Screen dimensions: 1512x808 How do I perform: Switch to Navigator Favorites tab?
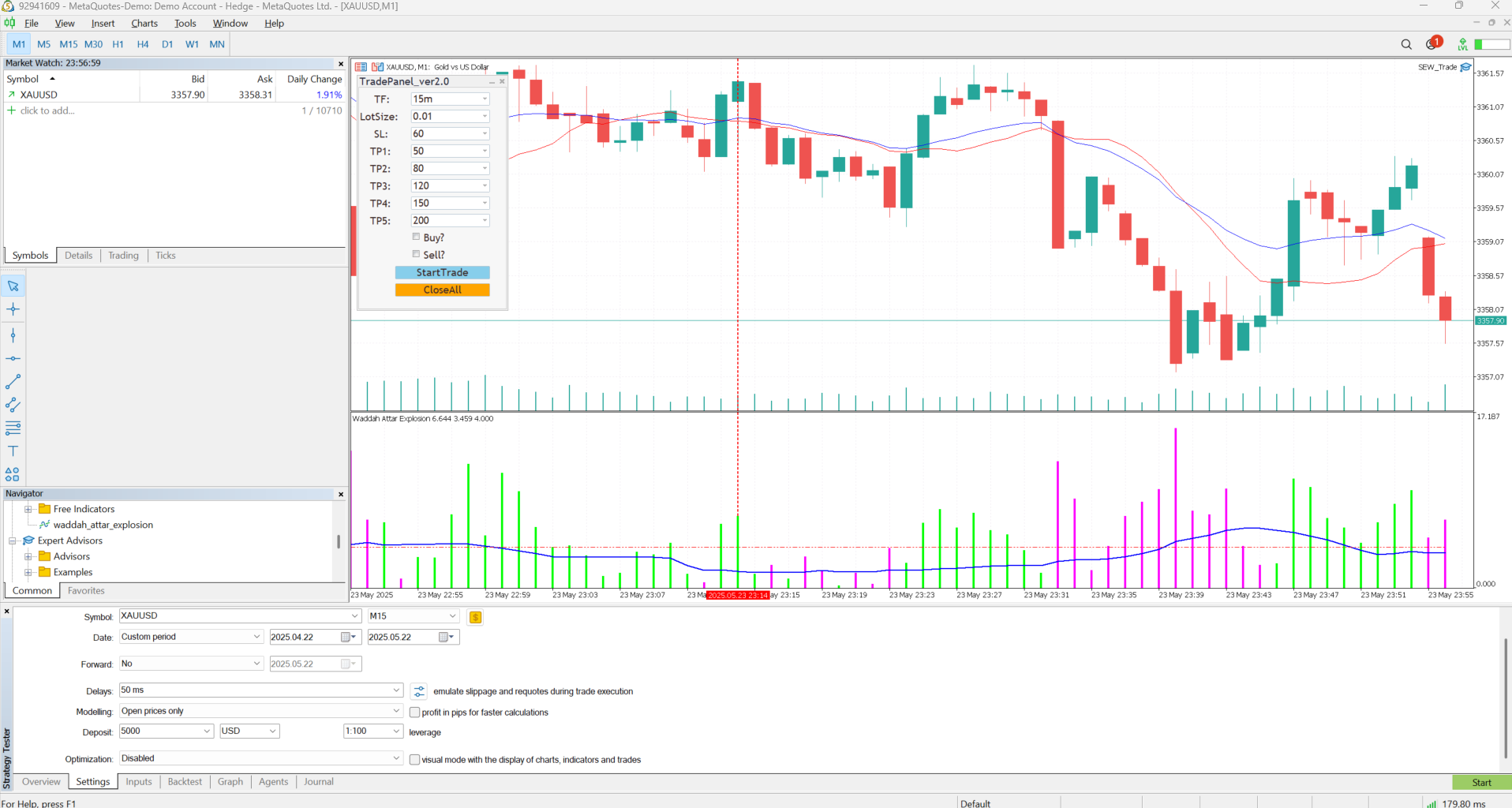pos(86,591)
